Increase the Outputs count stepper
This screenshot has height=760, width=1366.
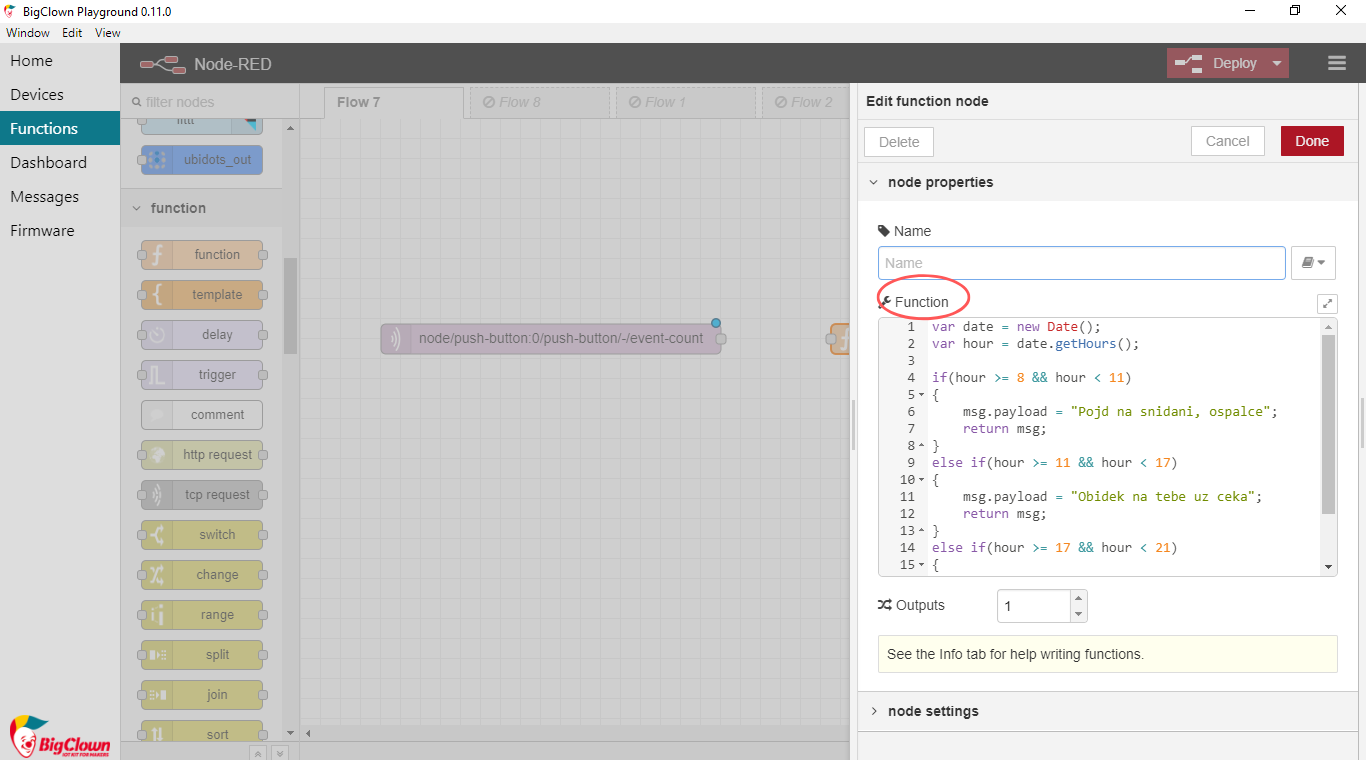click(x=1078, y=599)
